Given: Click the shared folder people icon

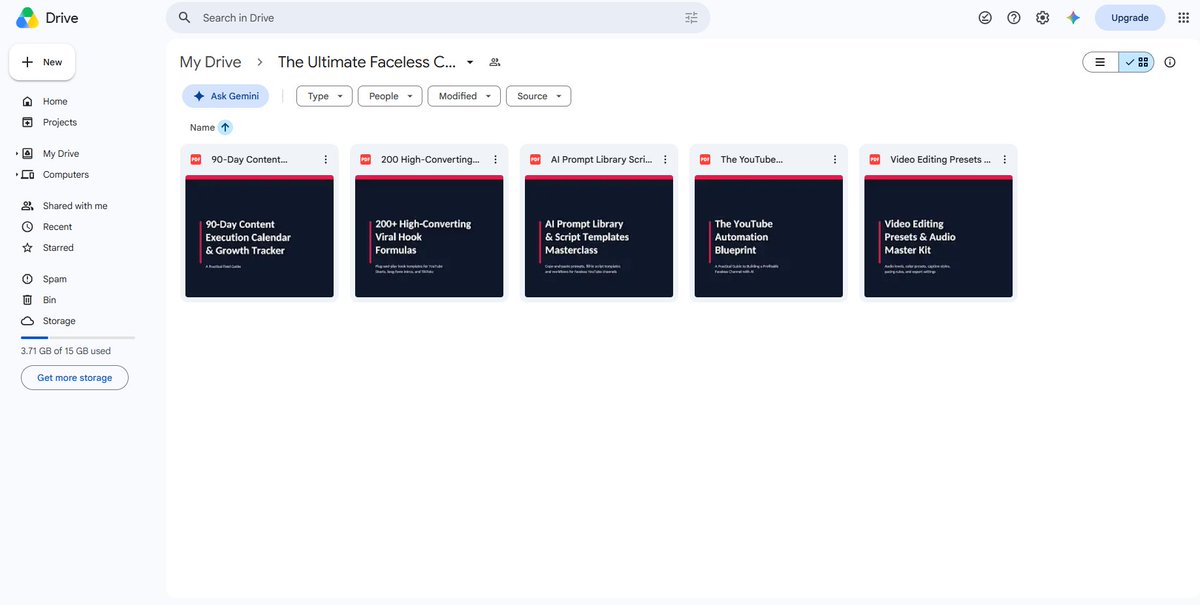Looking at the screenshot, I should coord(495,62).
